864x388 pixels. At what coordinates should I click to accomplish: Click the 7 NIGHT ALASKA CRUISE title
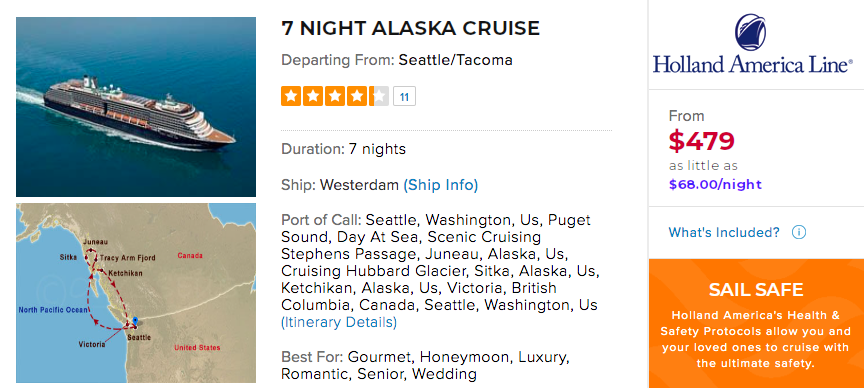click(411, 29)
